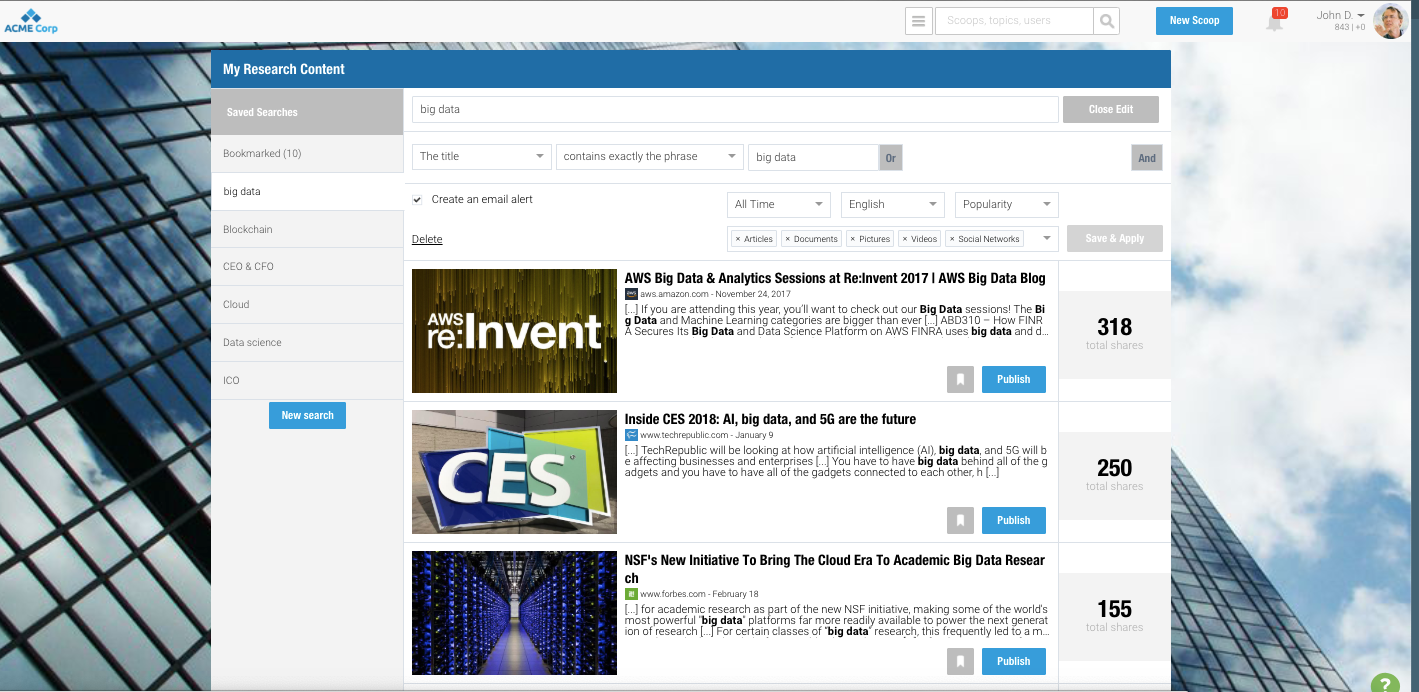Open the CES sign thumbnail
Screen dimensions: 1419x692
514,472
